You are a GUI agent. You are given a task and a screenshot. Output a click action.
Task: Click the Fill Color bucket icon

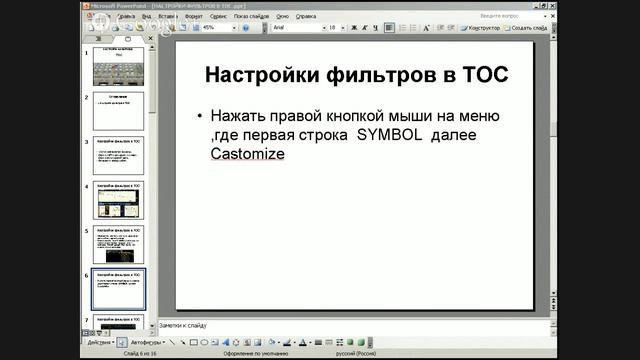pos(271,342)
